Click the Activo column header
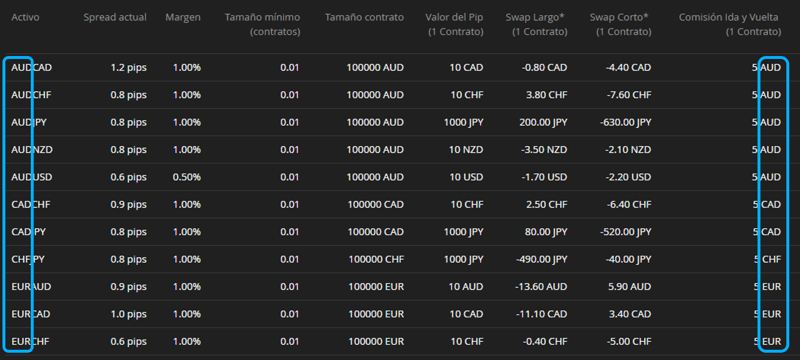The image size is (800, 360). pos(25,17)
